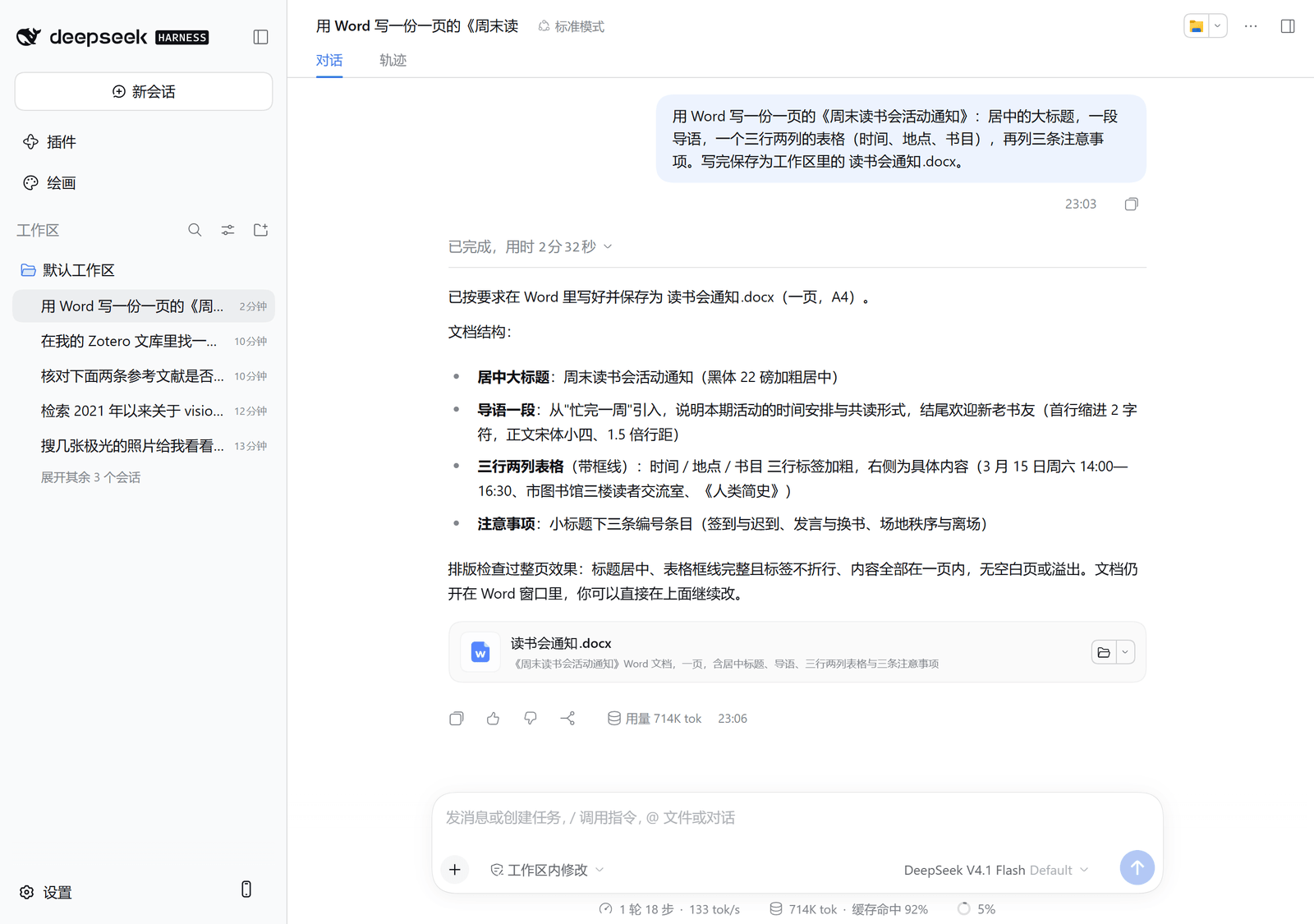The height and width of the screenshot is (924, 1314).
Task: Select the 默认工作区 folder
Action: [x=144, y=270]
